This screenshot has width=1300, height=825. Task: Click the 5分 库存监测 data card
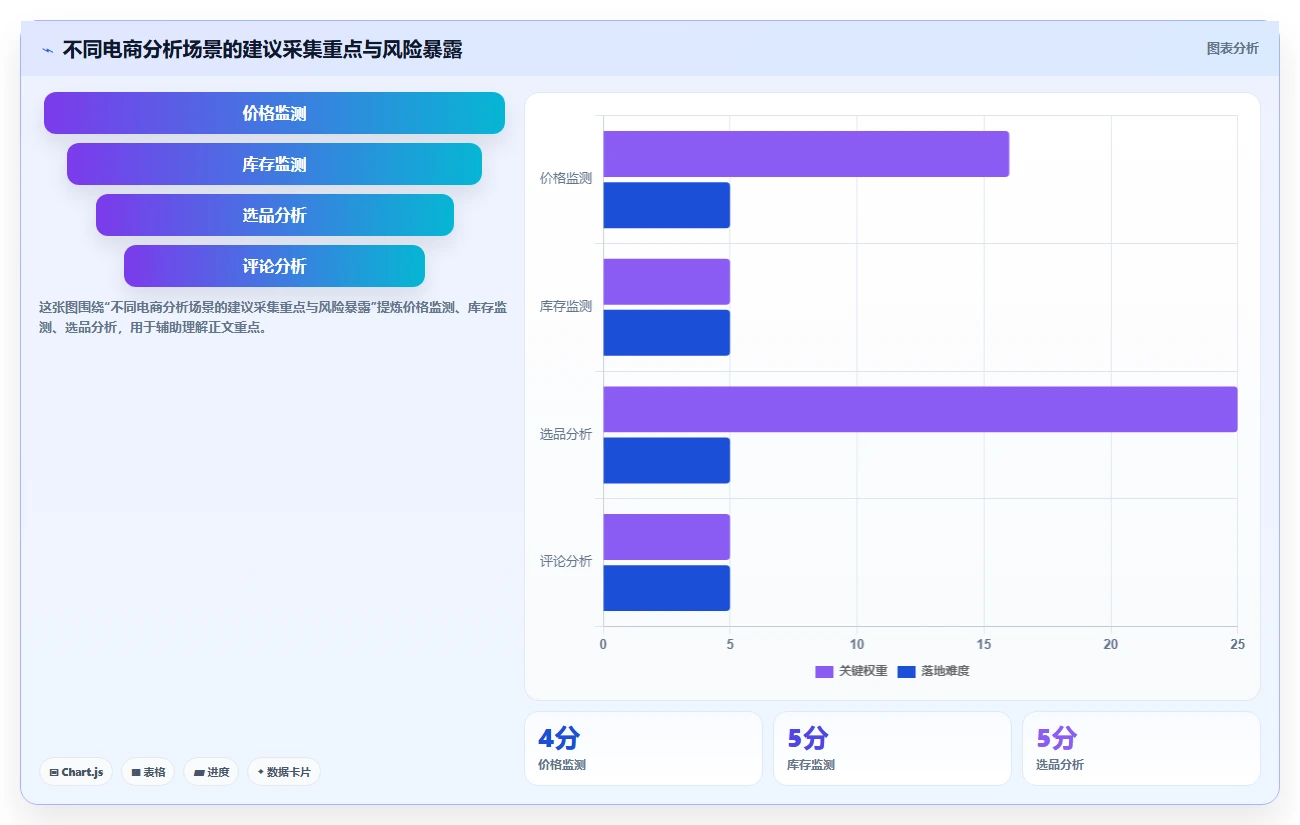point(892,748)
